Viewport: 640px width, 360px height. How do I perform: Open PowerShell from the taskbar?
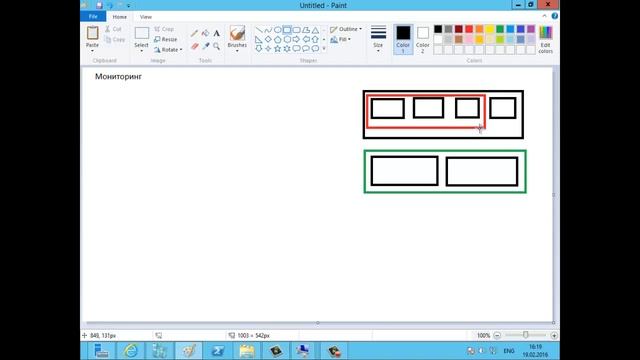click(x=218, y=351)
